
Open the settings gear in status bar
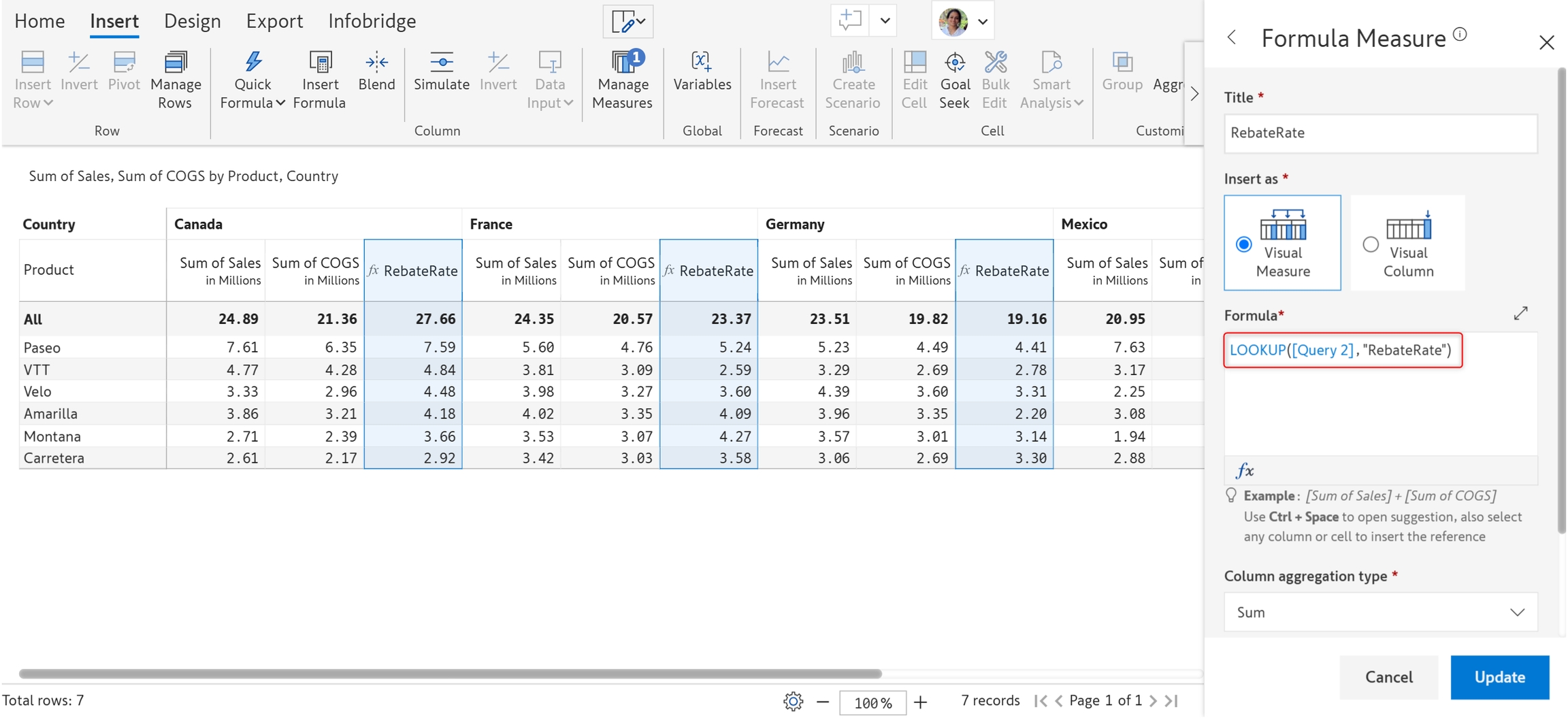[793, 701]
